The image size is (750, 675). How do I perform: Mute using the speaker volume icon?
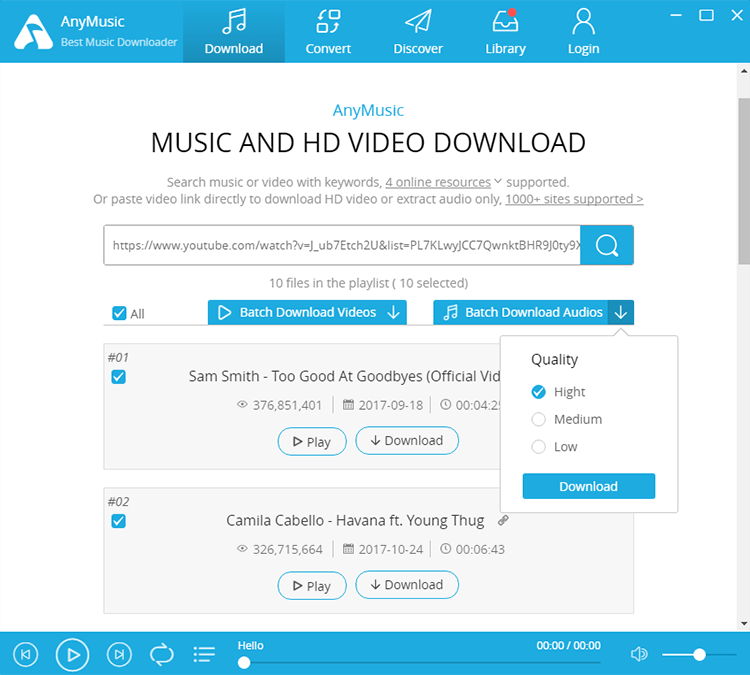pyautogui.click(x=639, y=654)
